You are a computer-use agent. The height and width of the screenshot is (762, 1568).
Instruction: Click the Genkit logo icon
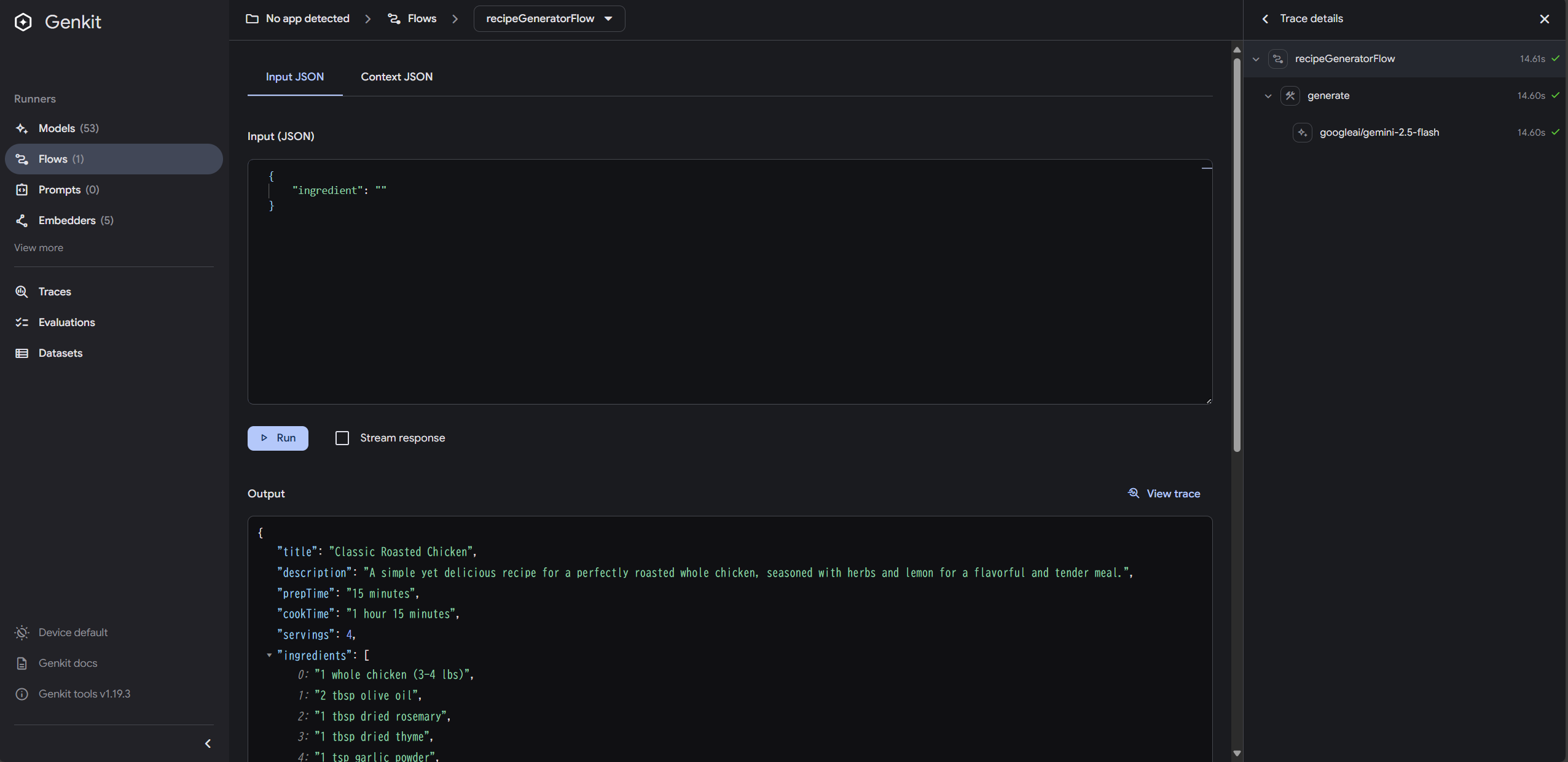tap(23, 22)
